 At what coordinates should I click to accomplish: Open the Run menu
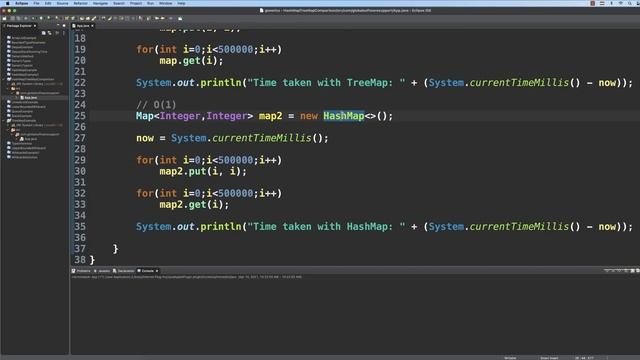[x=150, y=3]
